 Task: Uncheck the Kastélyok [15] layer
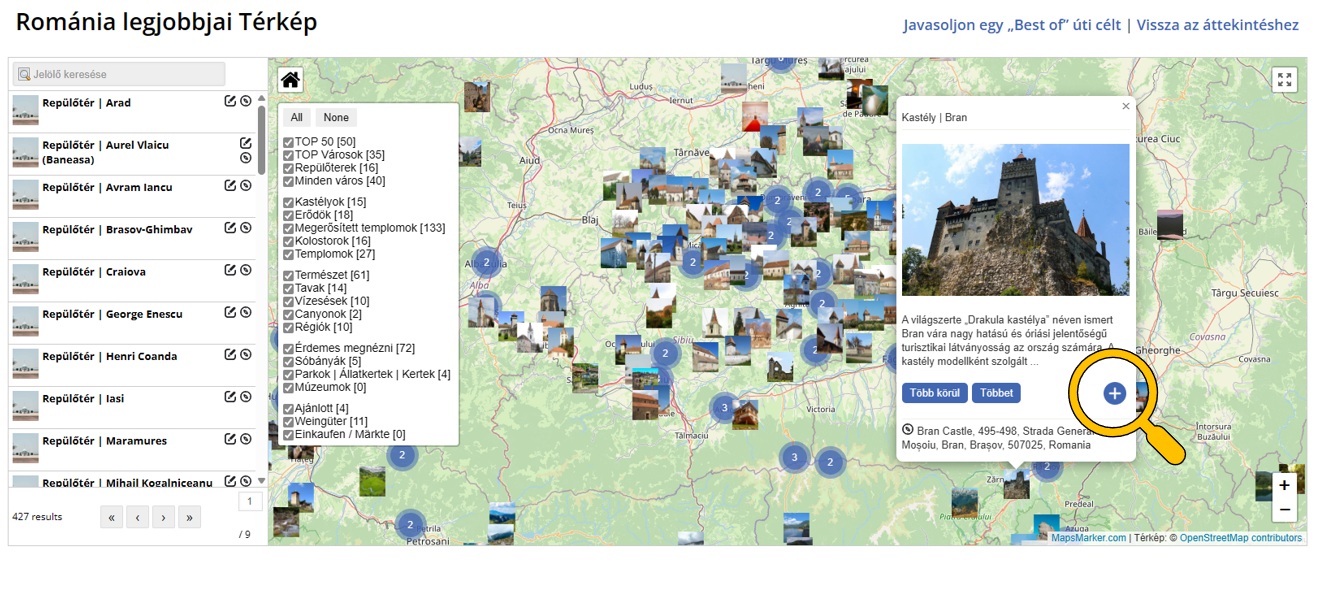pos(288,203)
